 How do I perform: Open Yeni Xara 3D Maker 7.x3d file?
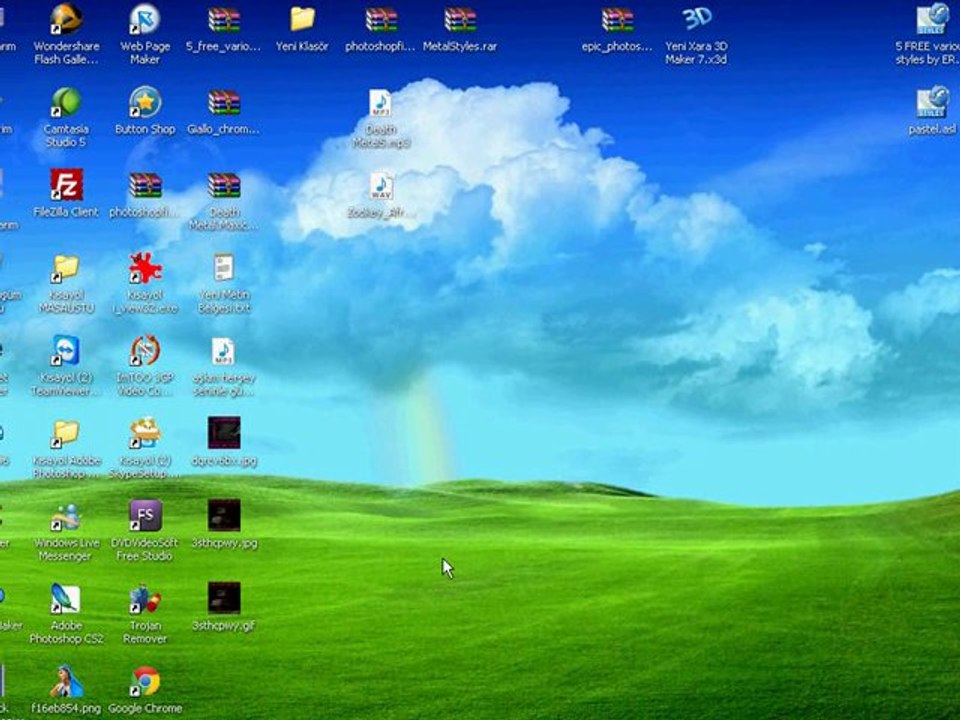[x=696, y=20]
